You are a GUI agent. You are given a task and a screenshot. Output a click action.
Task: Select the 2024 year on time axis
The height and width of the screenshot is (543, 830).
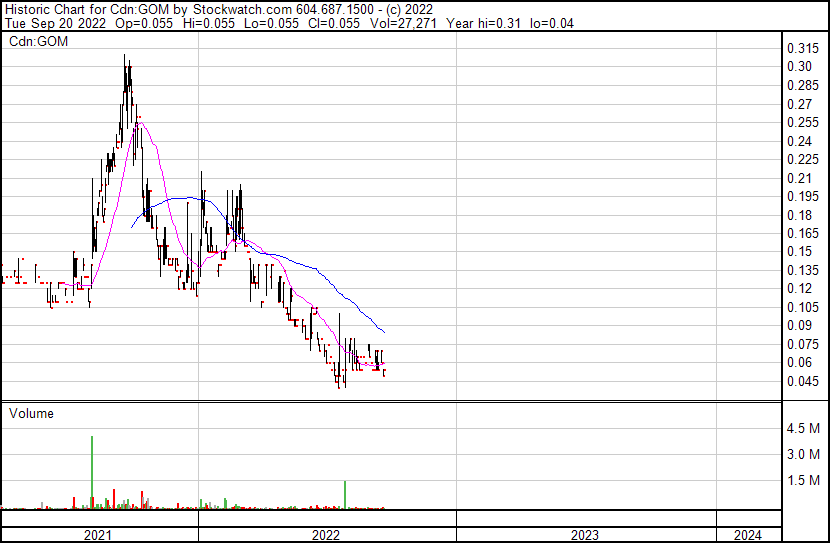[745, 535]
